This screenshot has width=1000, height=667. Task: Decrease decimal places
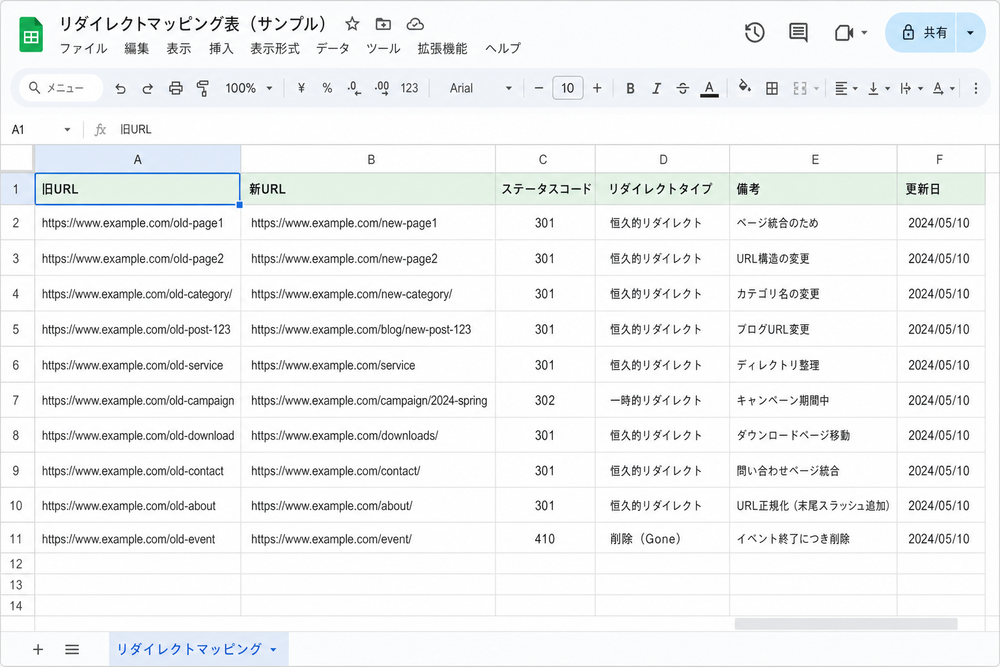coord(355,89)
